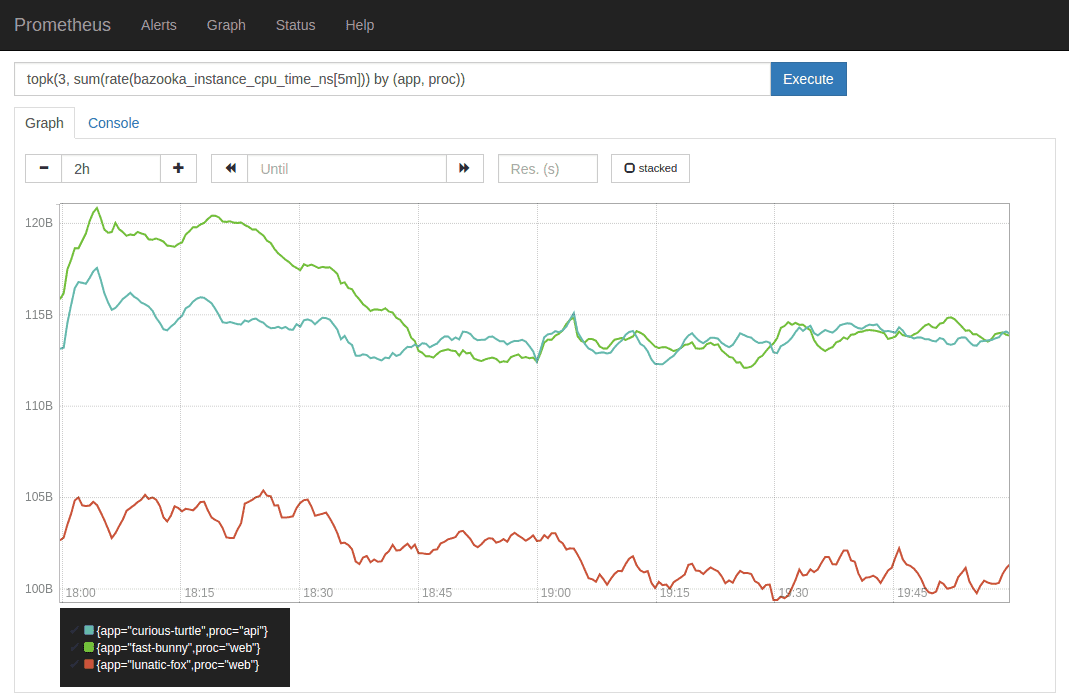Click the teal curious-turtle color swatch

click(x=89, y=631)
